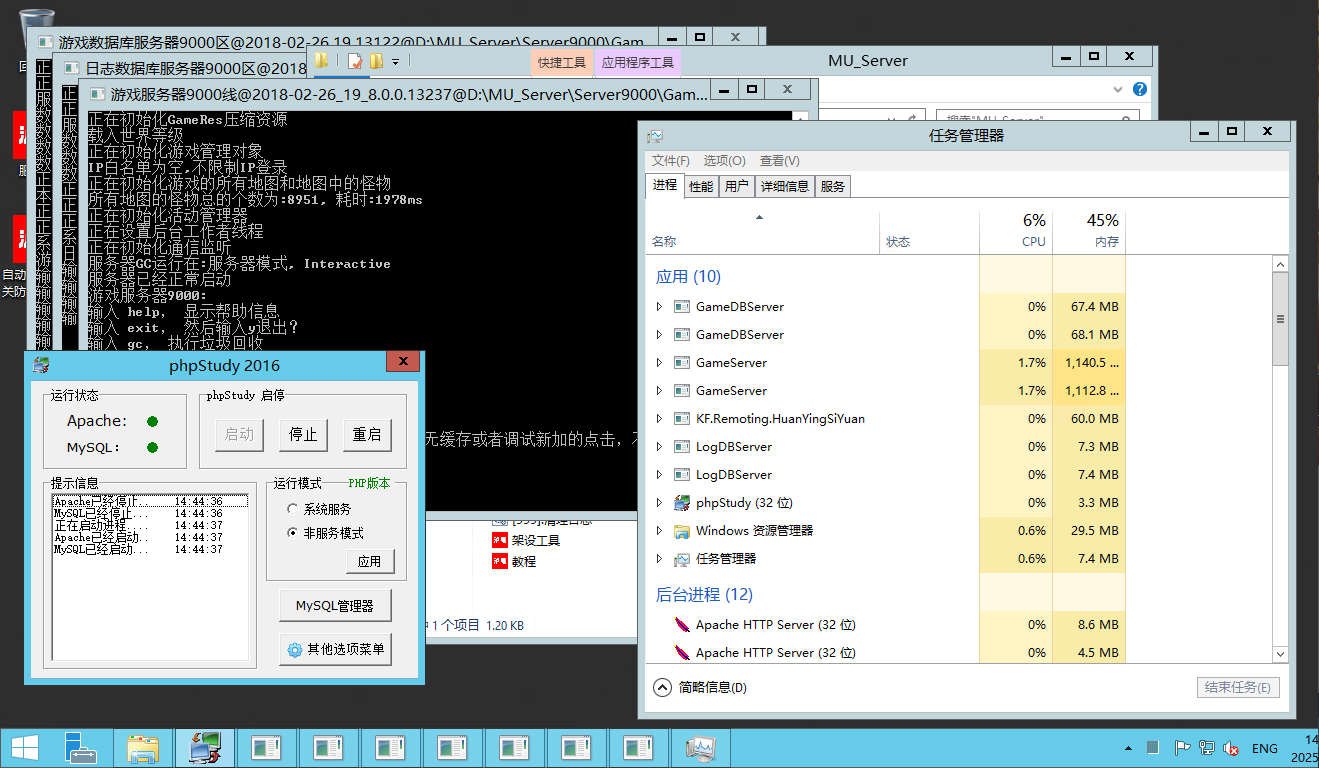The height and width of the screenshot is (768, 1319).
Task: Select the 非服务模式 radio button
Action: pos(292,533)
